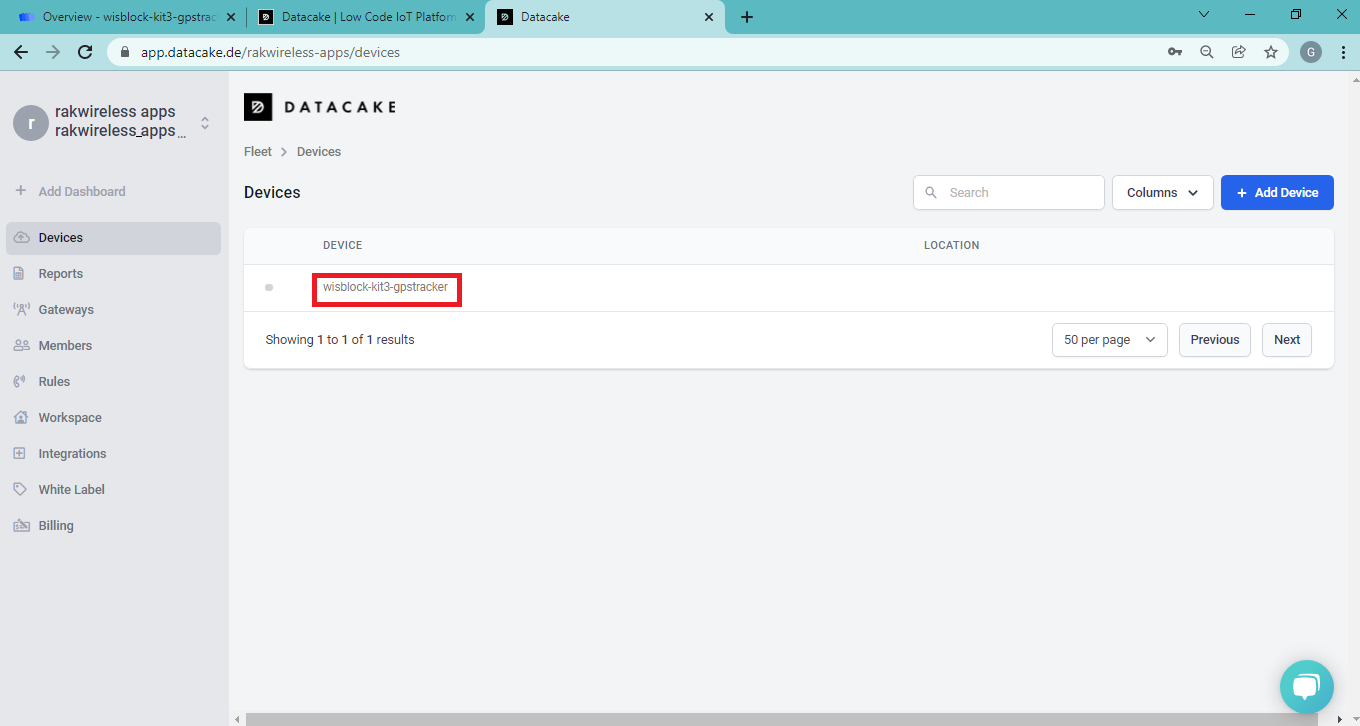Viewport: 1360px width, 726px height.
Task: Click the Datacake logo icon
Action: point(258,107)
